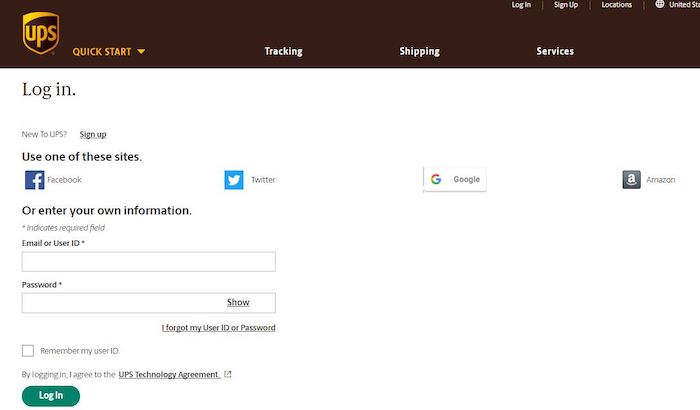Viewport: 700px width, 410px height.
Task: Click the Email or User ID field
Action: tap(149, 262)
